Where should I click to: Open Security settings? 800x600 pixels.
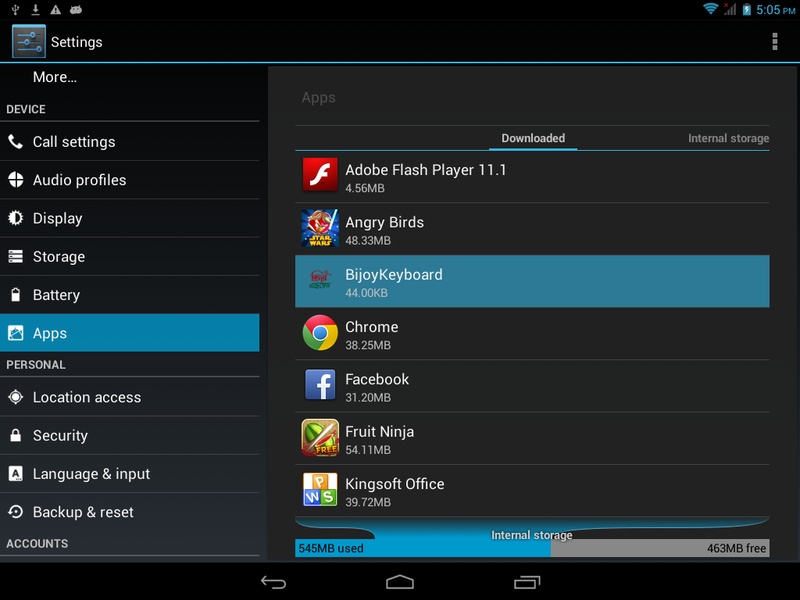130,435
